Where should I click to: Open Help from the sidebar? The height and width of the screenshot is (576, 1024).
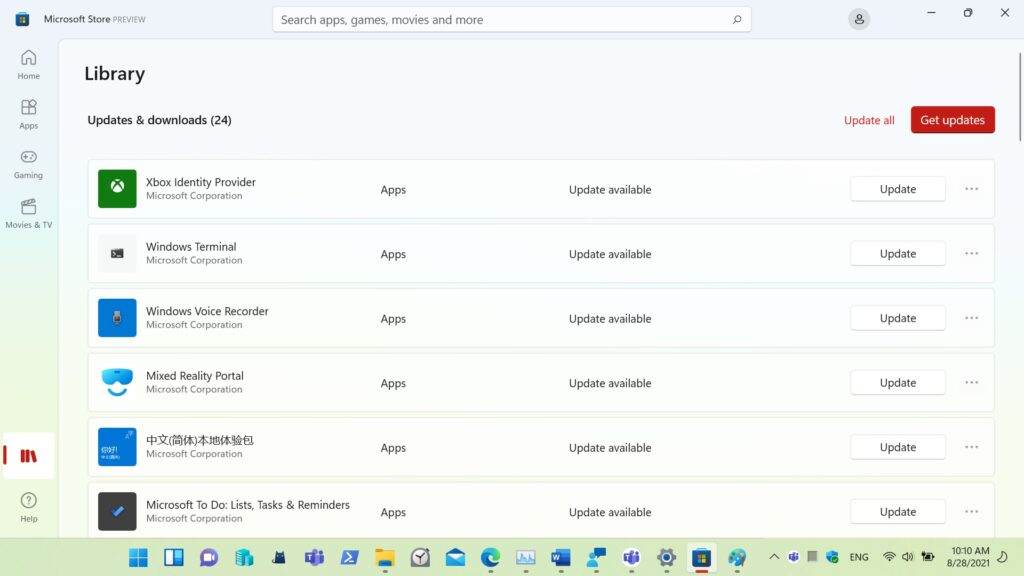click(28, 506)
